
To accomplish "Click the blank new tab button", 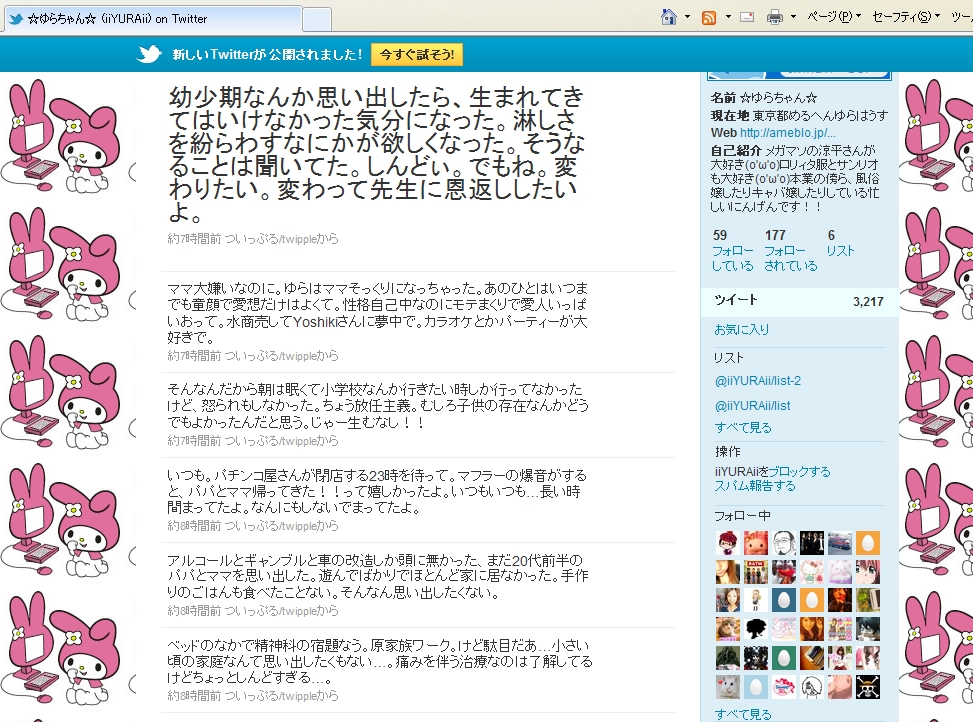I will point(316,19).
